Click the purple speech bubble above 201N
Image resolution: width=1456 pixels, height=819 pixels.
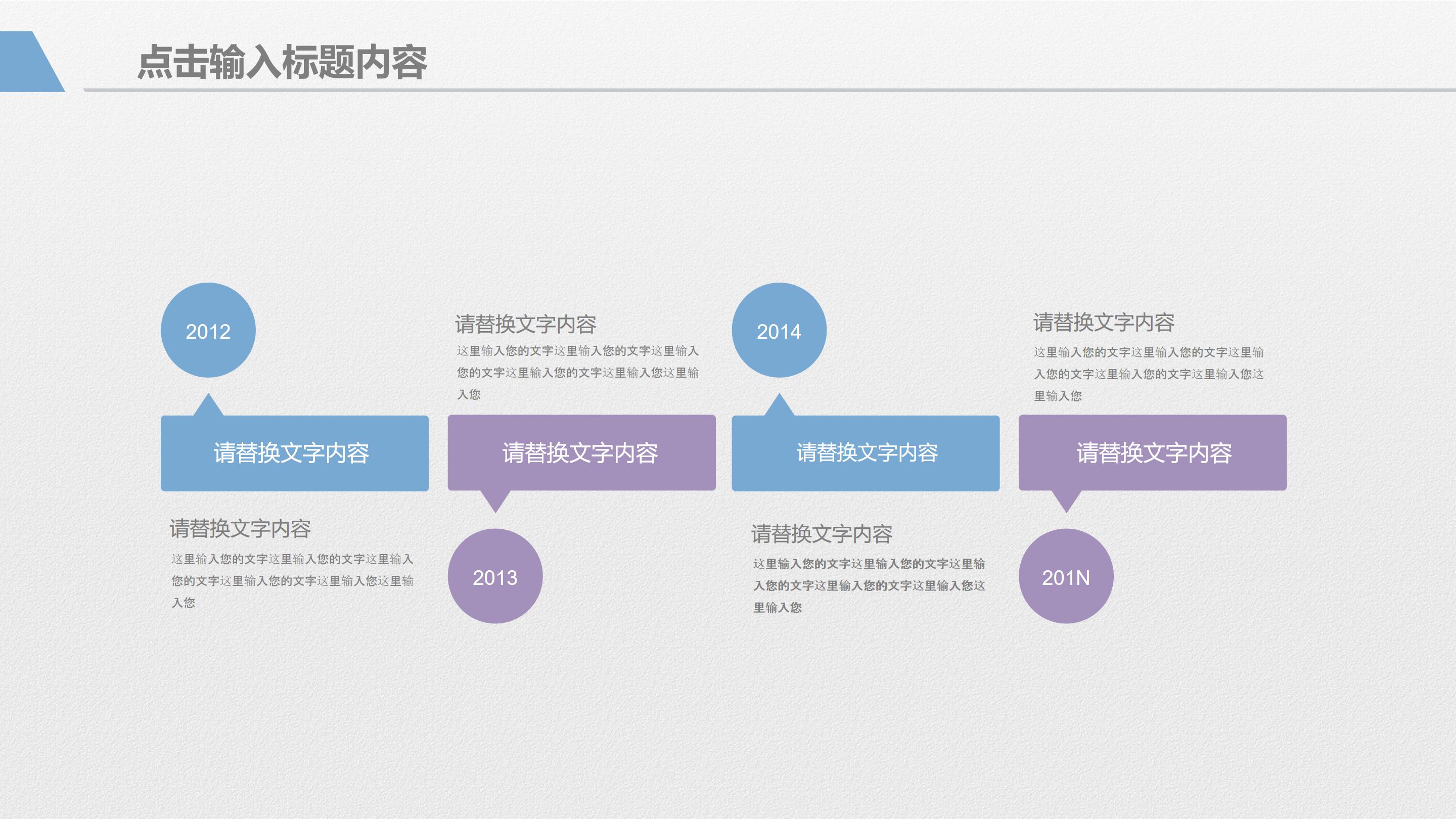(x=1154, y=452)
